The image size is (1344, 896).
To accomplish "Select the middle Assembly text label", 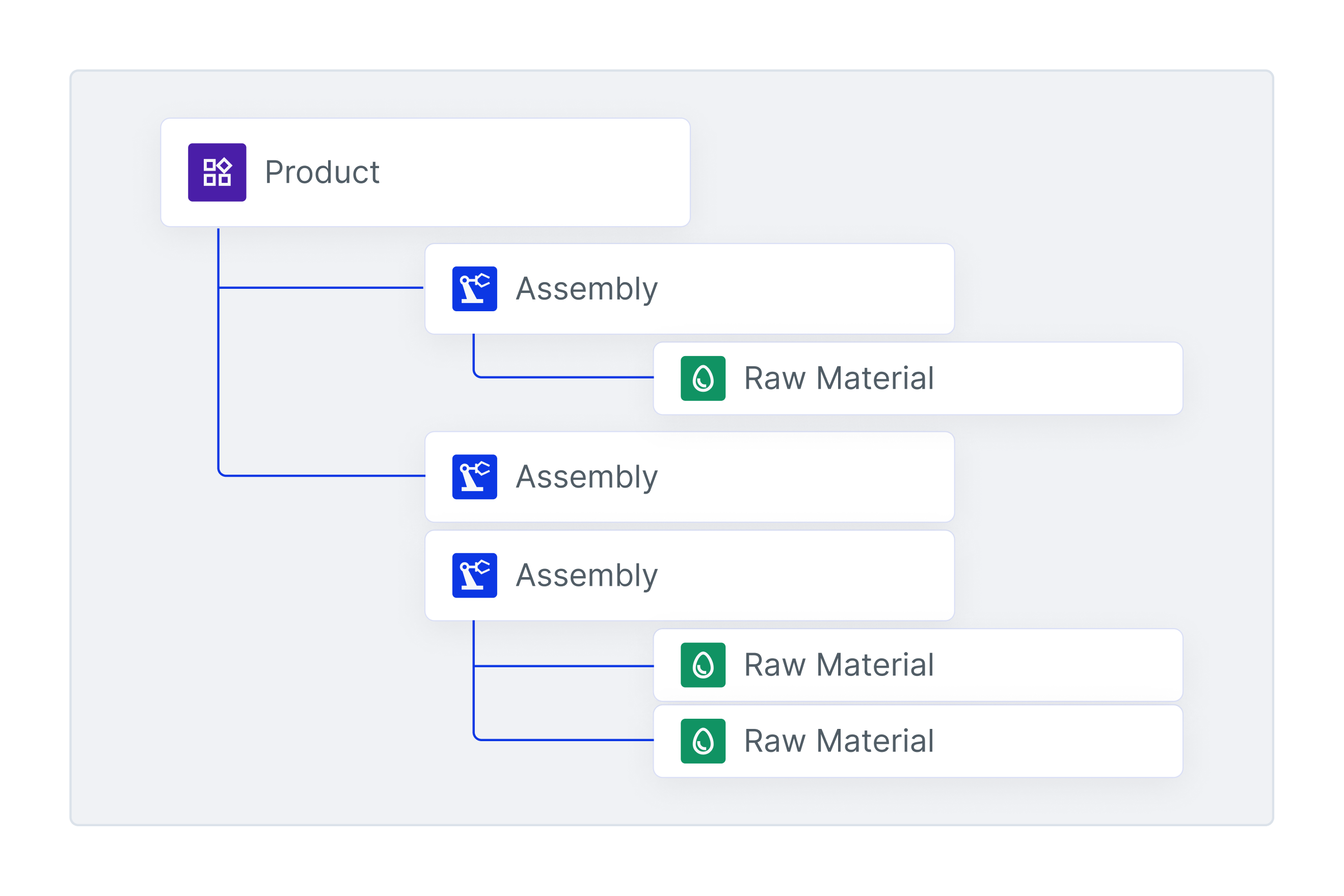I will point(586,477).
